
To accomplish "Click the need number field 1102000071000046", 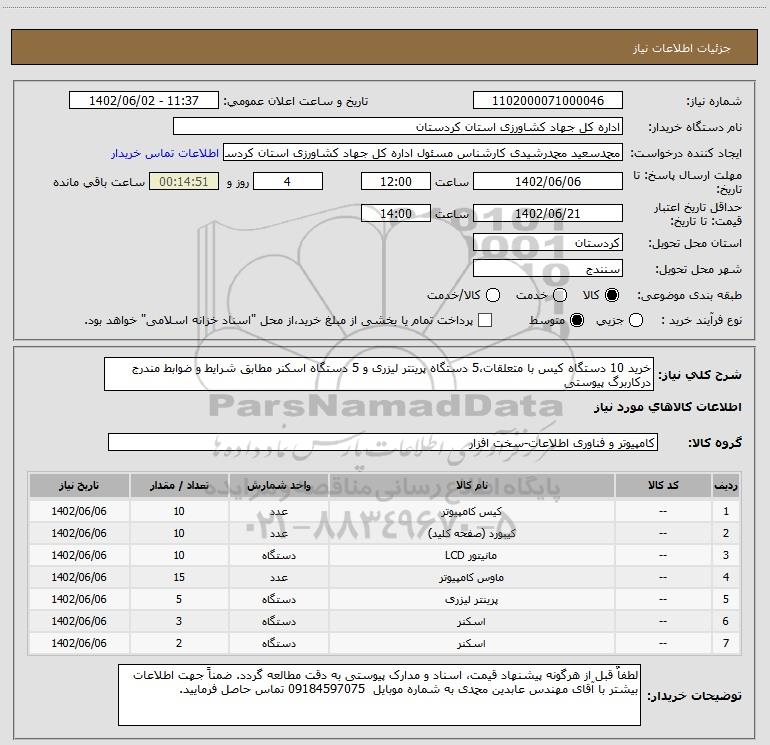I will [548, 101].
